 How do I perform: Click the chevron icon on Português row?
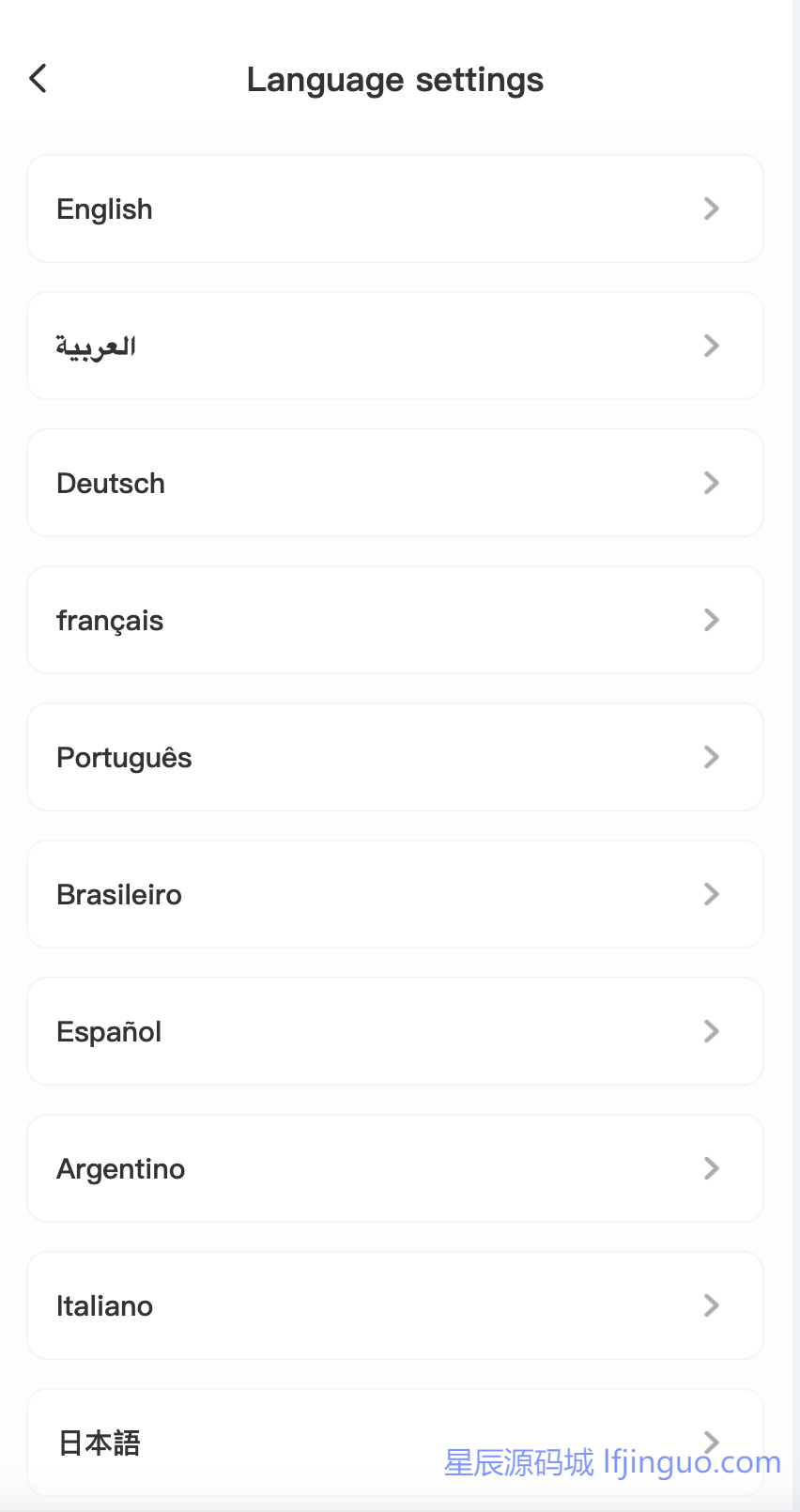click(711, 757)
